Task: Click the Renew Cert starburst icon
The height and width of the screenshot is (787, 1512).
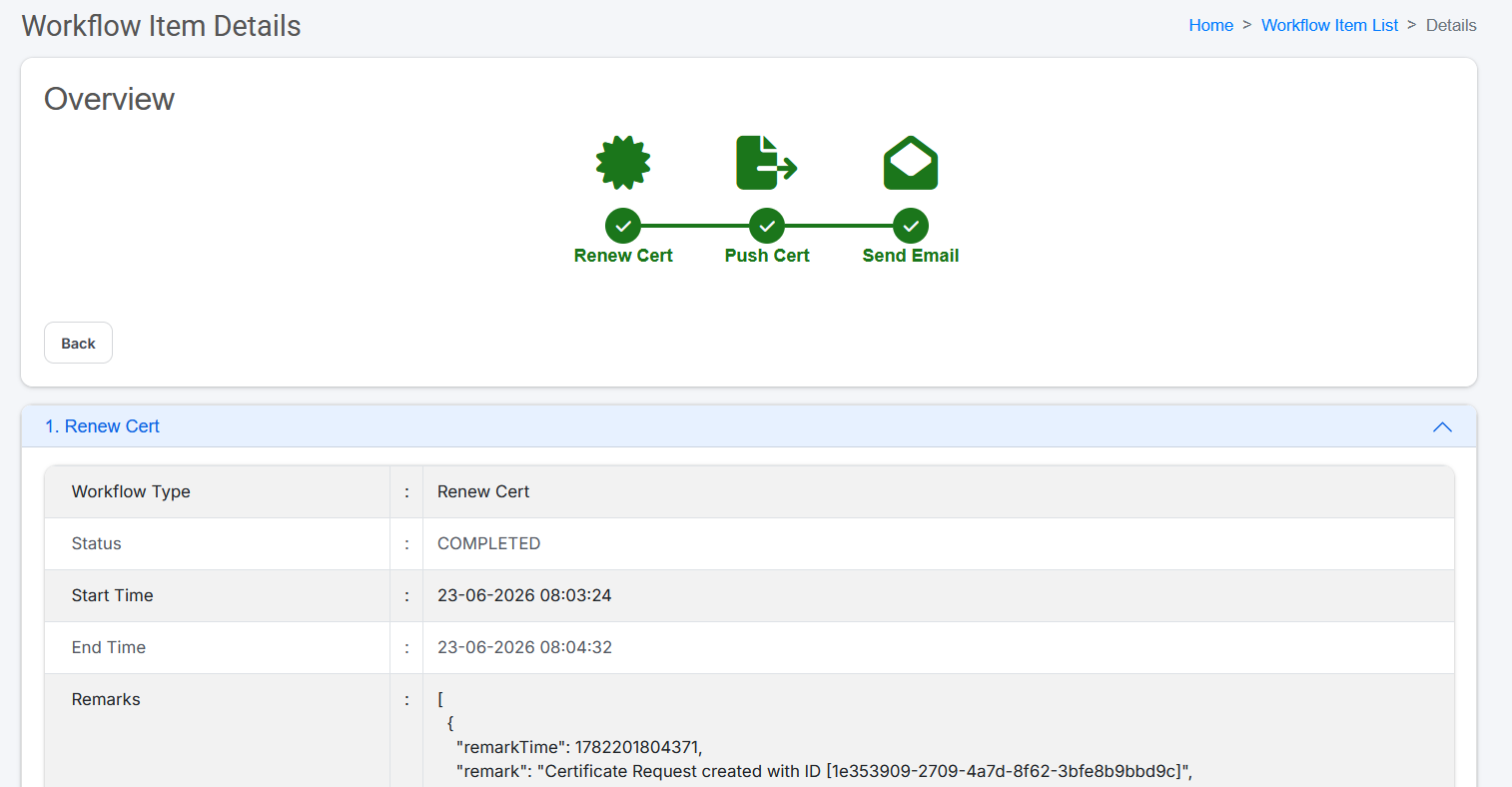Action: tap(623, 163)
